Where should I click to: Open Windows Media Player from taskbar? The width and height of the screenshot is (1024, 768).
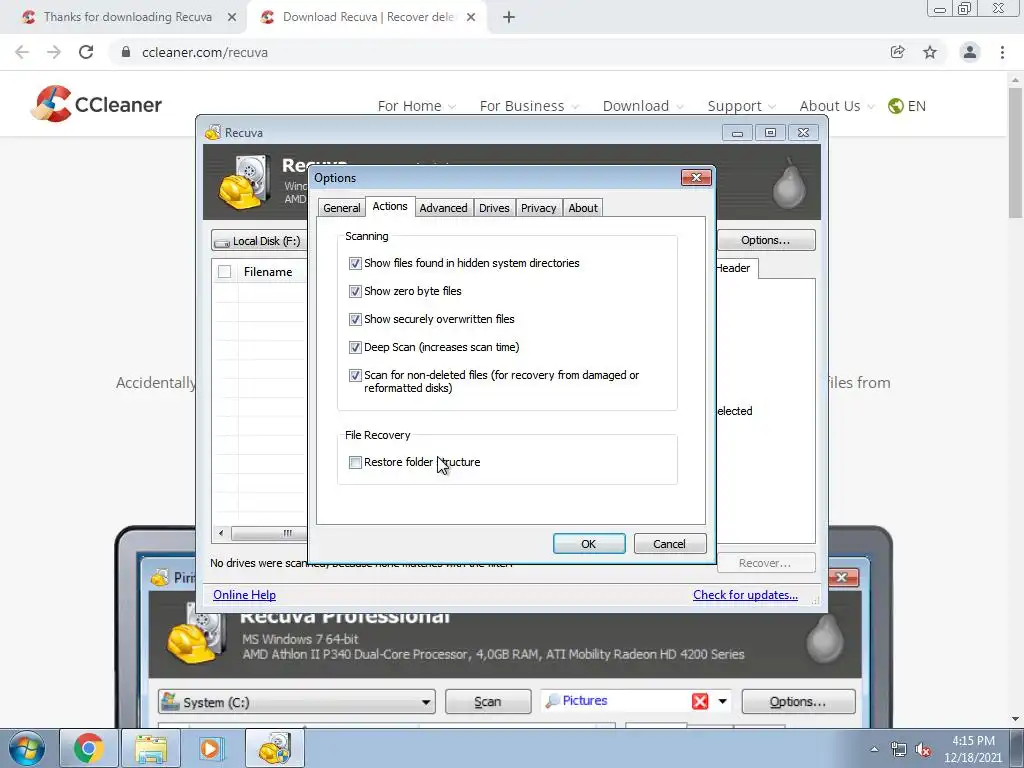(210, 748)
